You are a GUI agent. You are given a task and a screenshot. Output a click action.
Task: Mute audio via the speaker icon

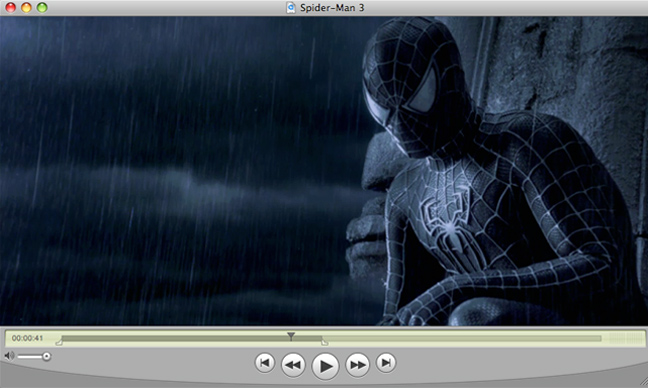9,356
